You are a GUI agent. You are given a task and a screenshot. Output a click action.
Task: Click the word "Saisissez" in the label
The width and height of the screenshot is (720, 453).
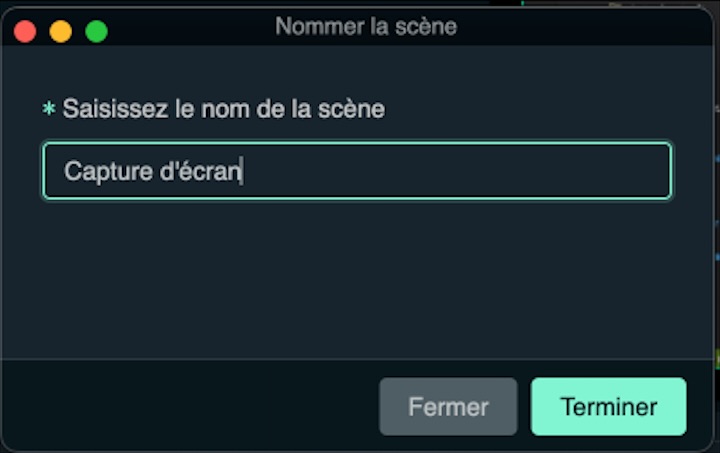pyautogui.click(x=115, y=109)
